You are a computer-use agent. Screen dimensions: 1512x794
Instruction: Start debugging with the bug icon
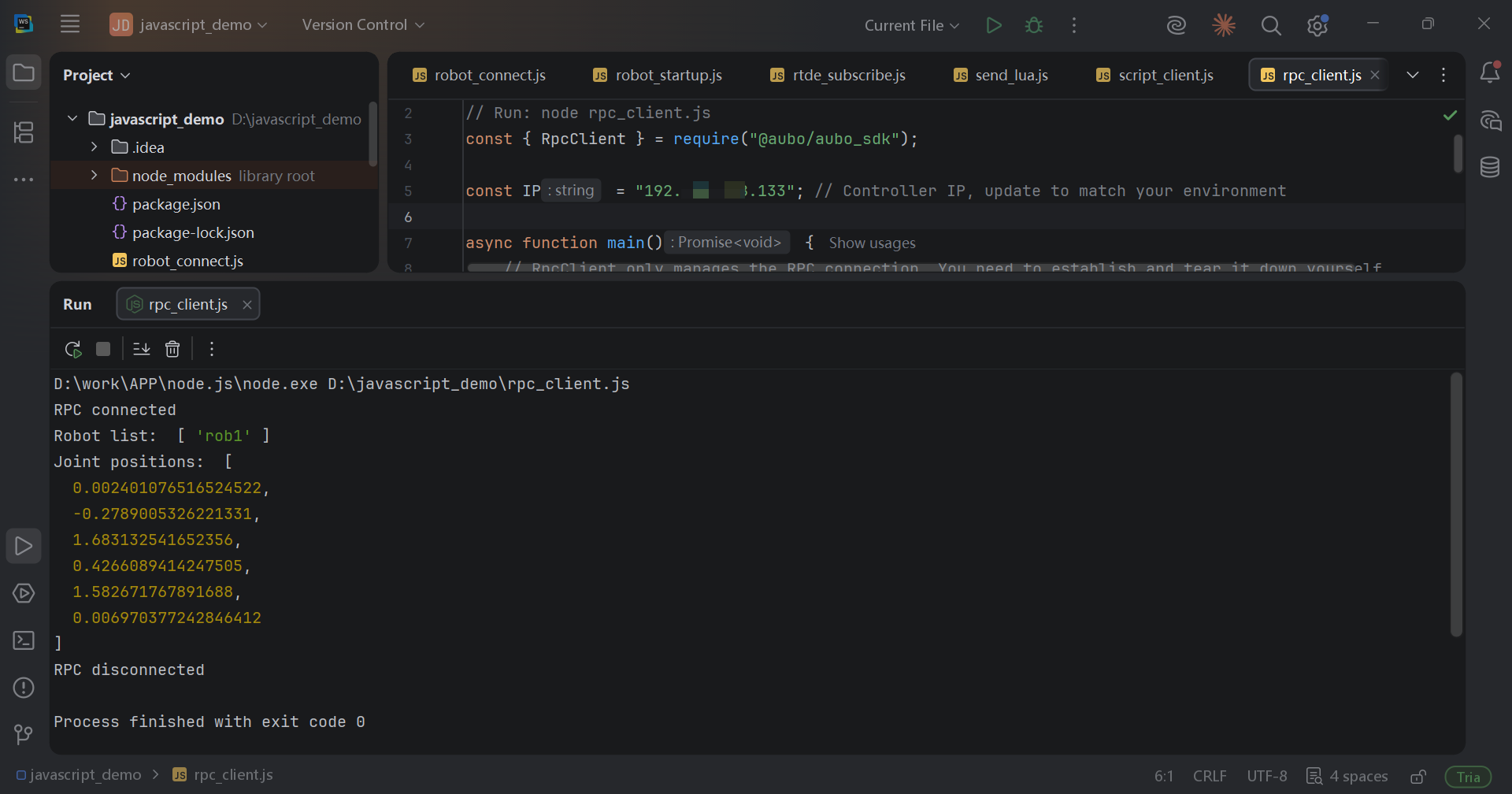[x=1034, y=25]
